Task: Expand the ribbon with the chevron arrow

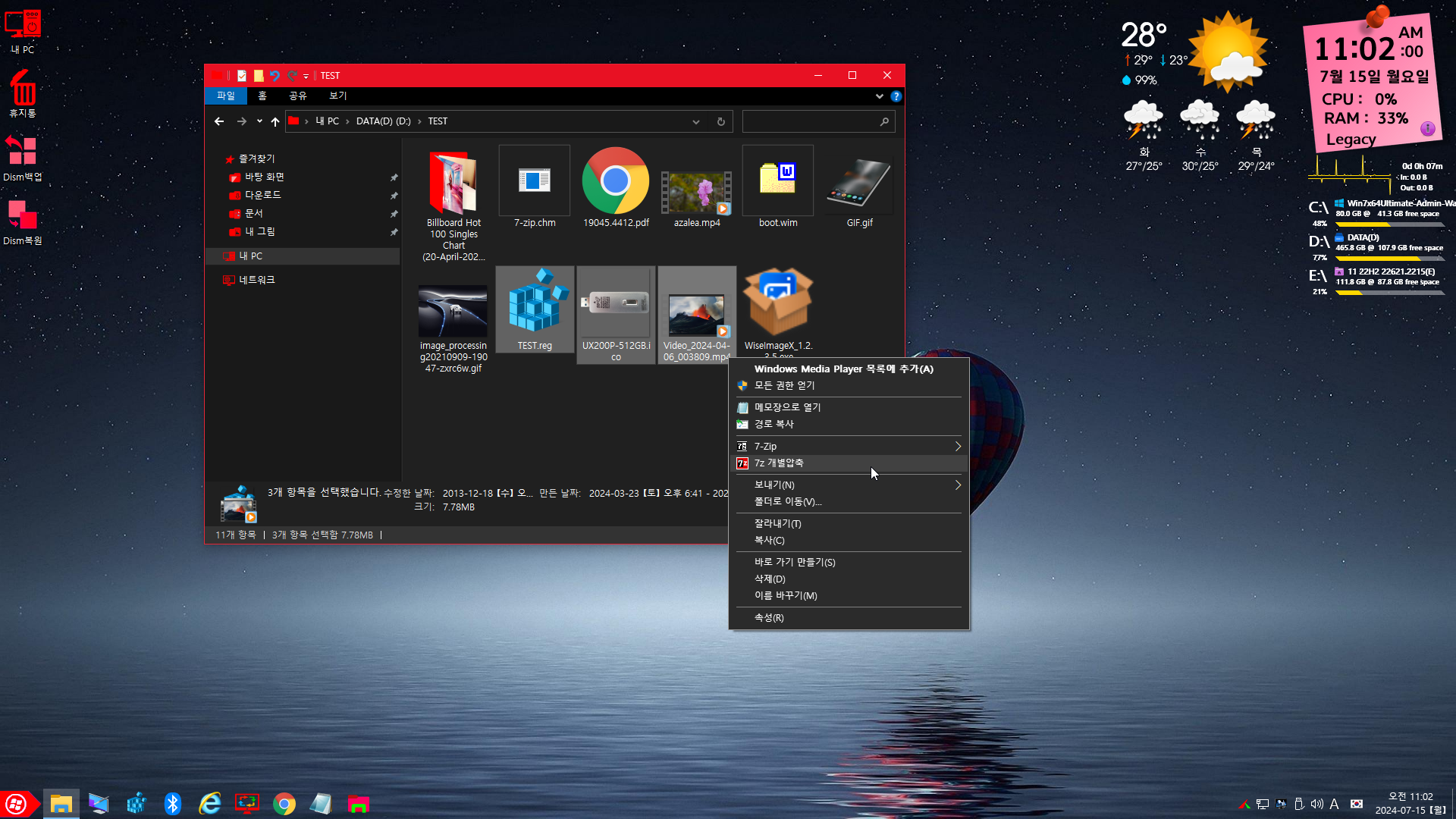Action: pyautogui.click(x=880, y=96)
